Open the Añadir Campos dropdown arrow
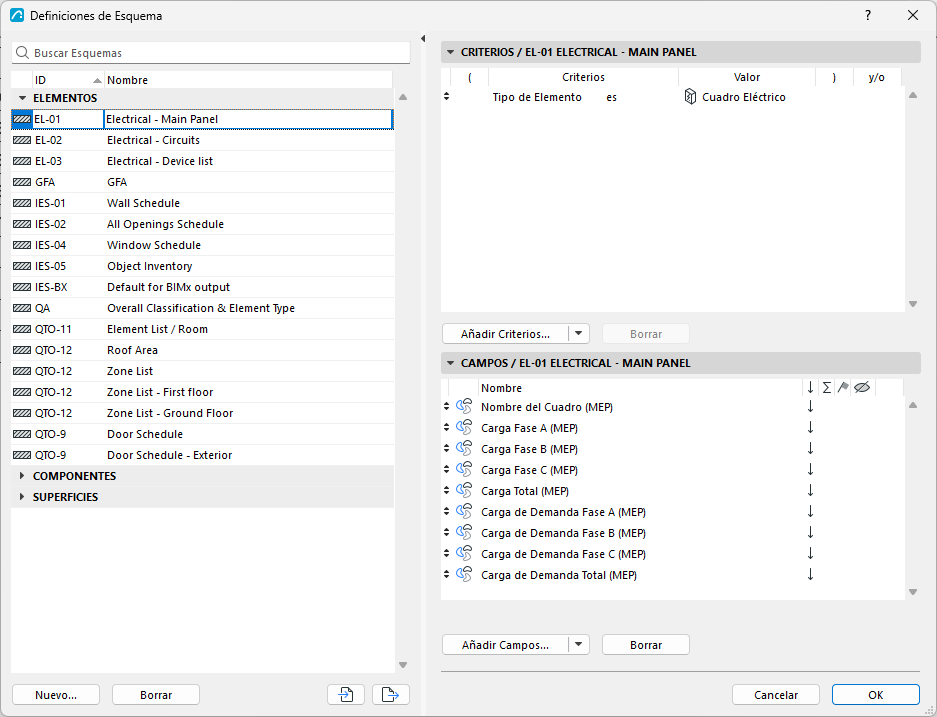 578,645
